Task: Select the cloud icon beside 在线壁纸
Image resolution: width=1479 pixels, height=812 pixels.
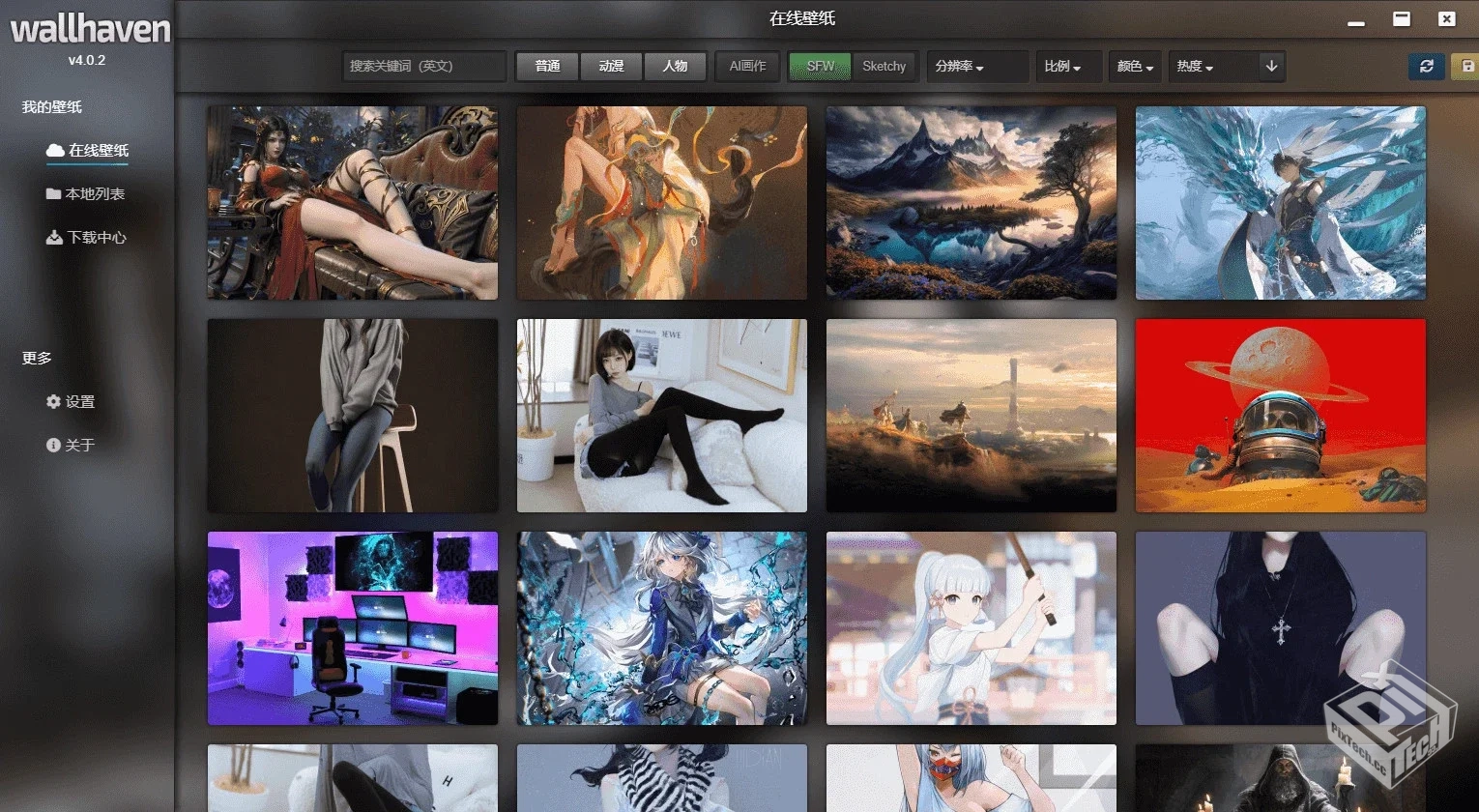Action: (52, 150)
